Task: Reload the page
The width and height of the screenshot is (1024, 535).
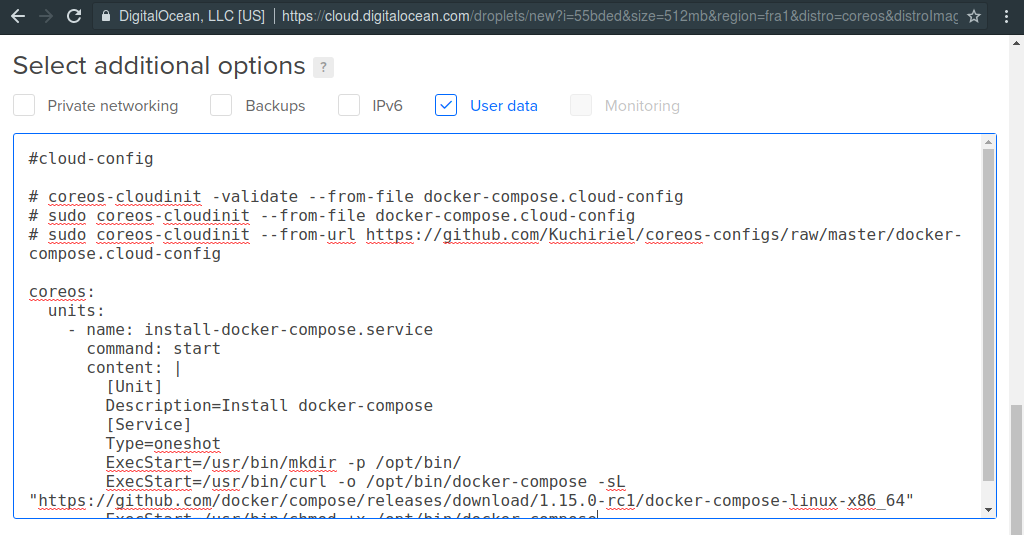Action: click(74, 16)
